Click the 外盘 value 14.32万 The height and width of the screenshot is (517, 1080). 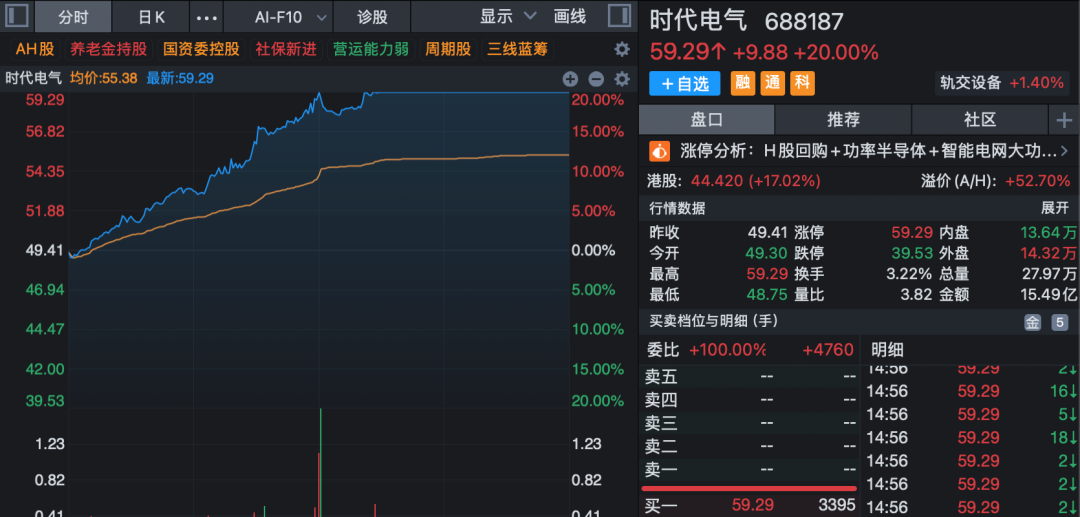[1048, 253]
